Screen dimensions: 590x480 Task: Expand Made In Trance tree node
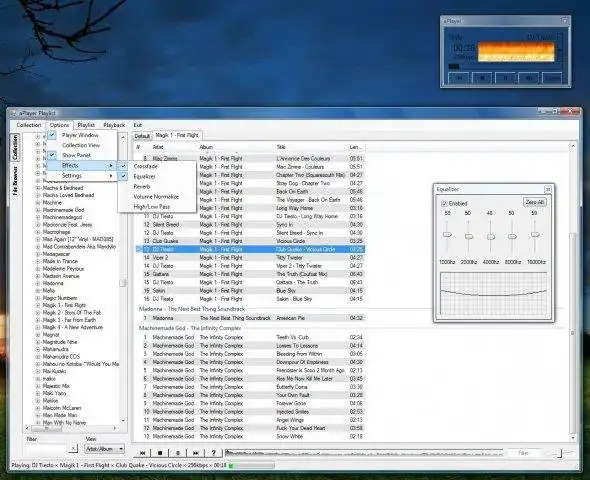pyautogui.click(x=38, y=261)
